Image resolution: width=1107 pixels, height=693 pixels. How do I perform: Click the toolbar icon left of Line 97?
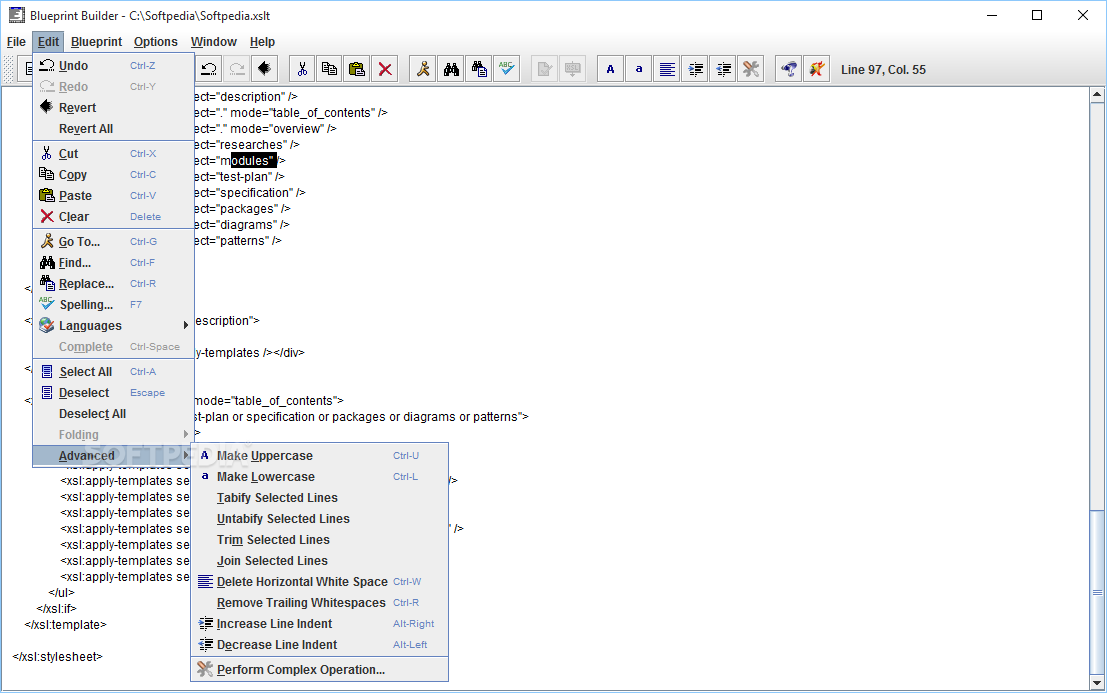[x=817, y=69]
